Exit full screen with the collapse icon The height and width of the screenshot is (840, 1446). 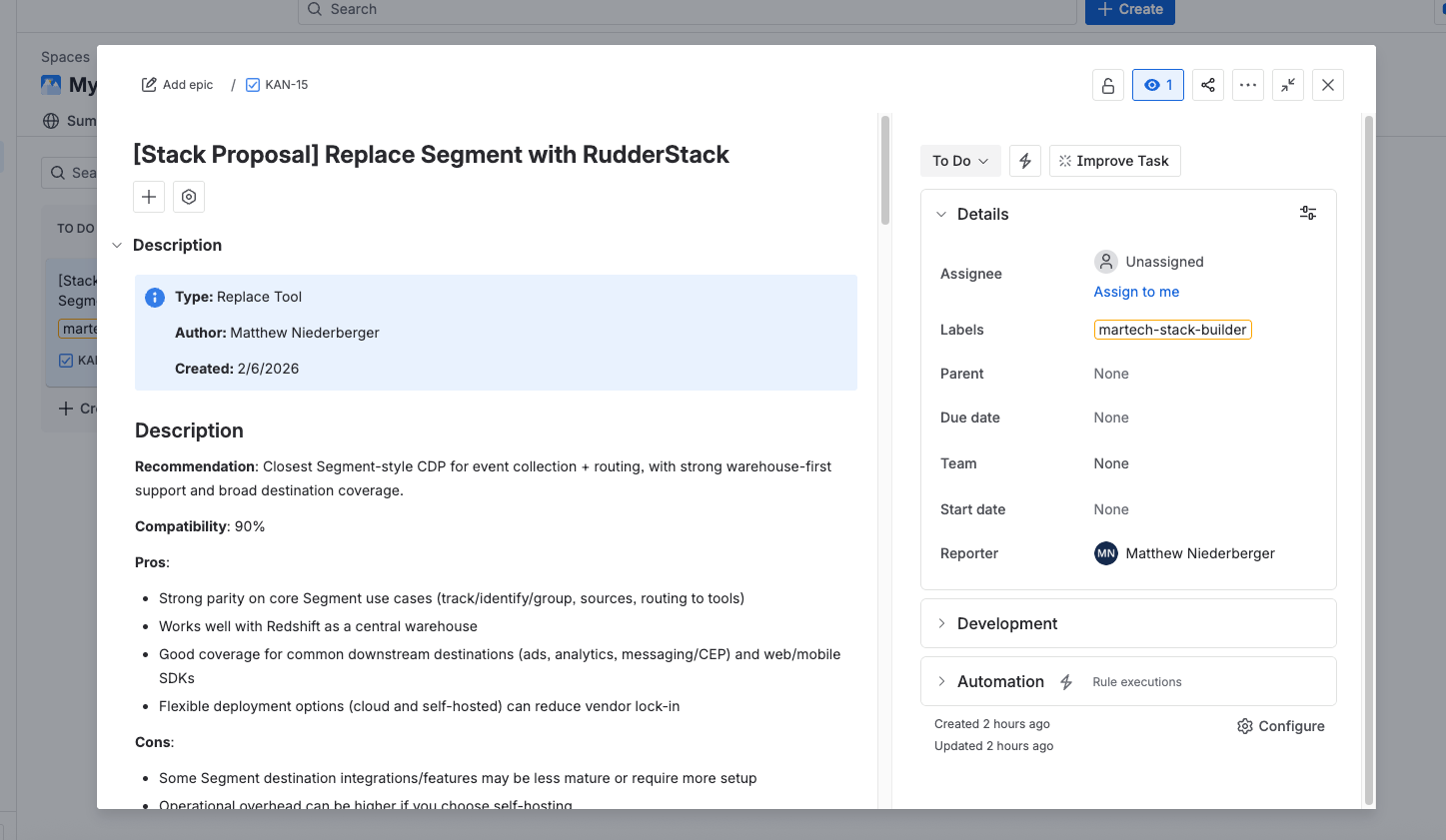(1287, 85)
